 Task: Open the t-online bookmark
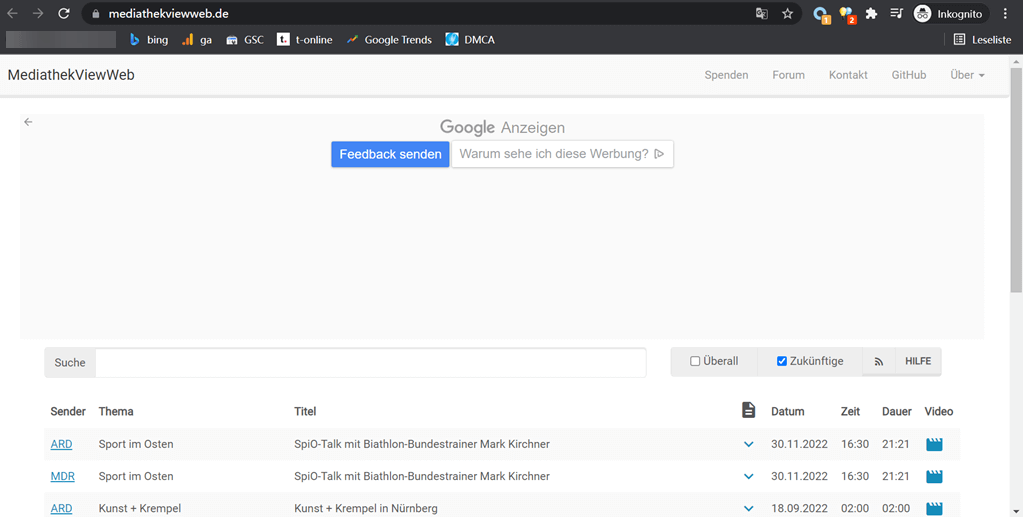305,40
